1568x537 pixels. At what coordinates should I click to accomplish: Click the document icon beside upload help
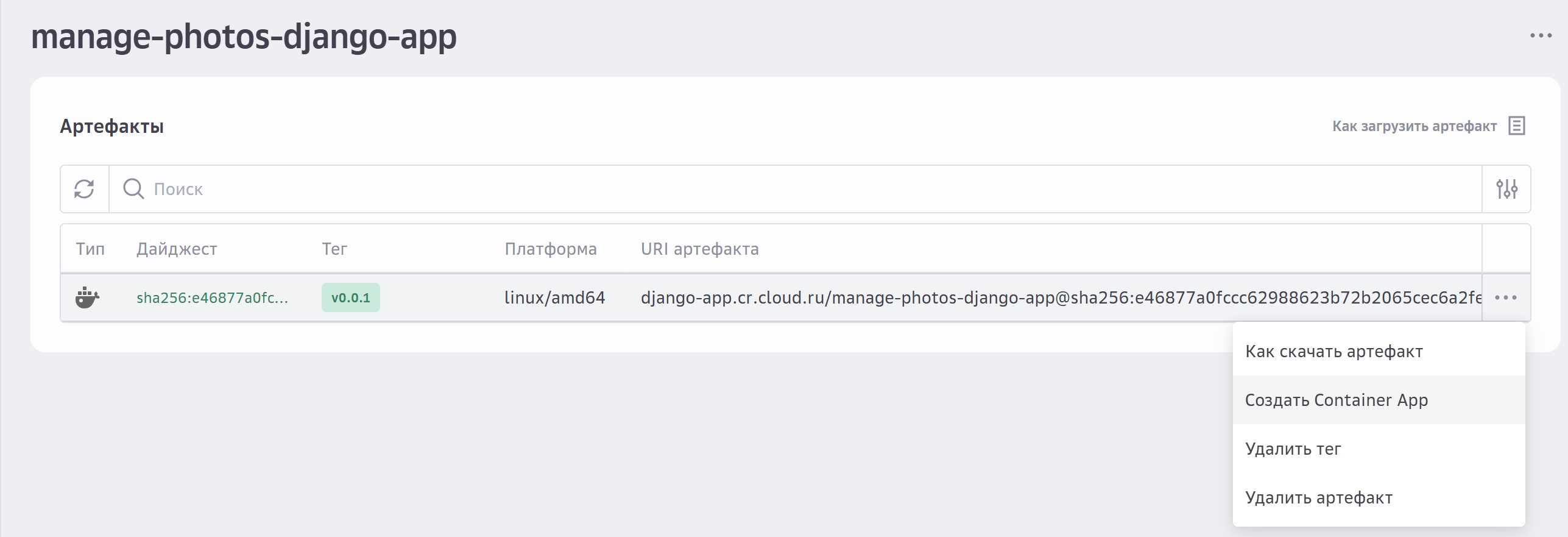tap(1516, 126)
